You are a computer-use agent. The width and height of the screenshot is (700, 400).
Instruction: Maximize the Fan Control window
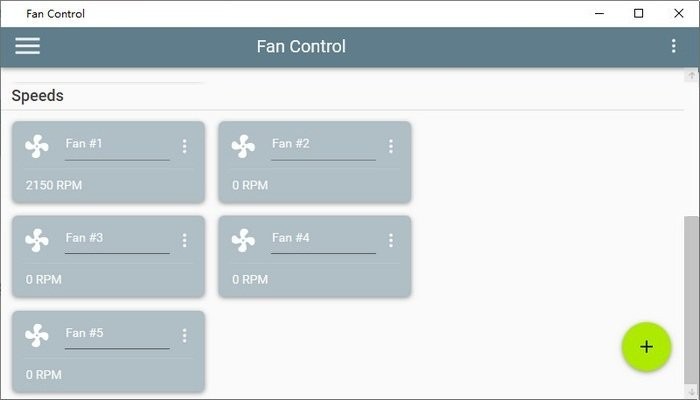click(x=639, y=13)
